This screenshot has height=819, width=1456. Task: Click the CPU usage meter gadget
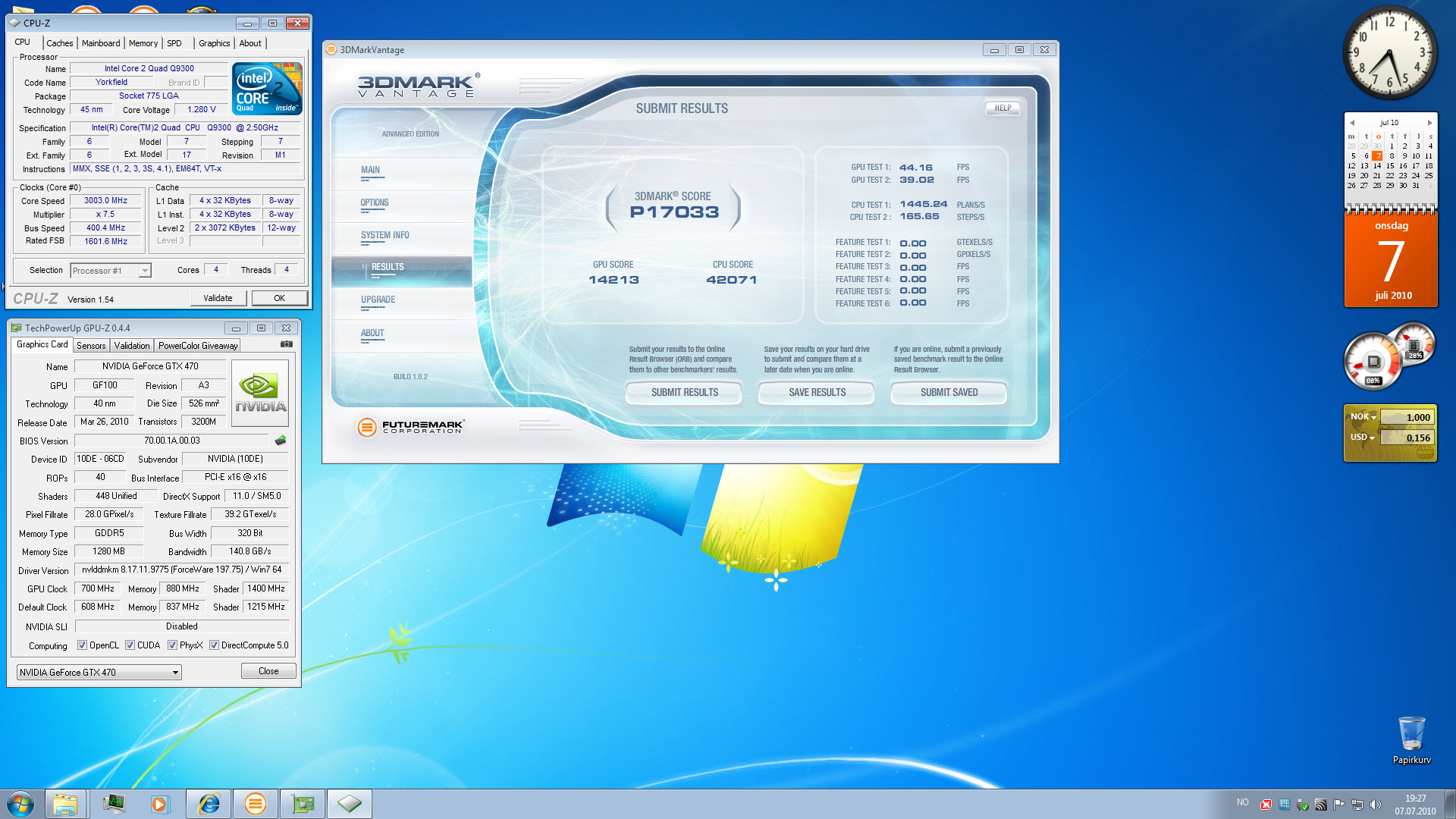pyautogui.click(x=1373, y=361)
